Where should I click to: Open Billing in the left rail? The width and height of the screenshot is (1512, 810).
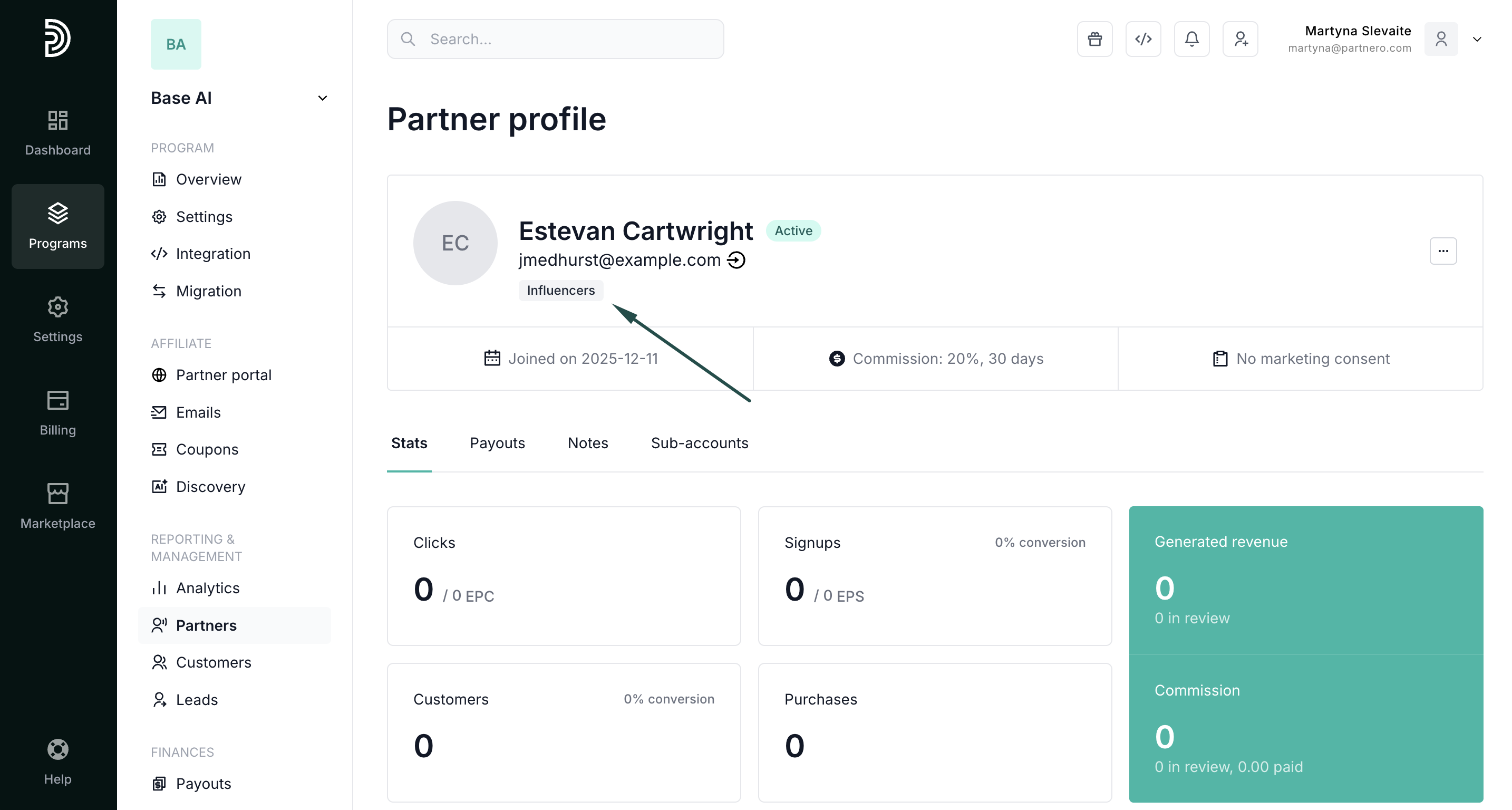(57, 412)
